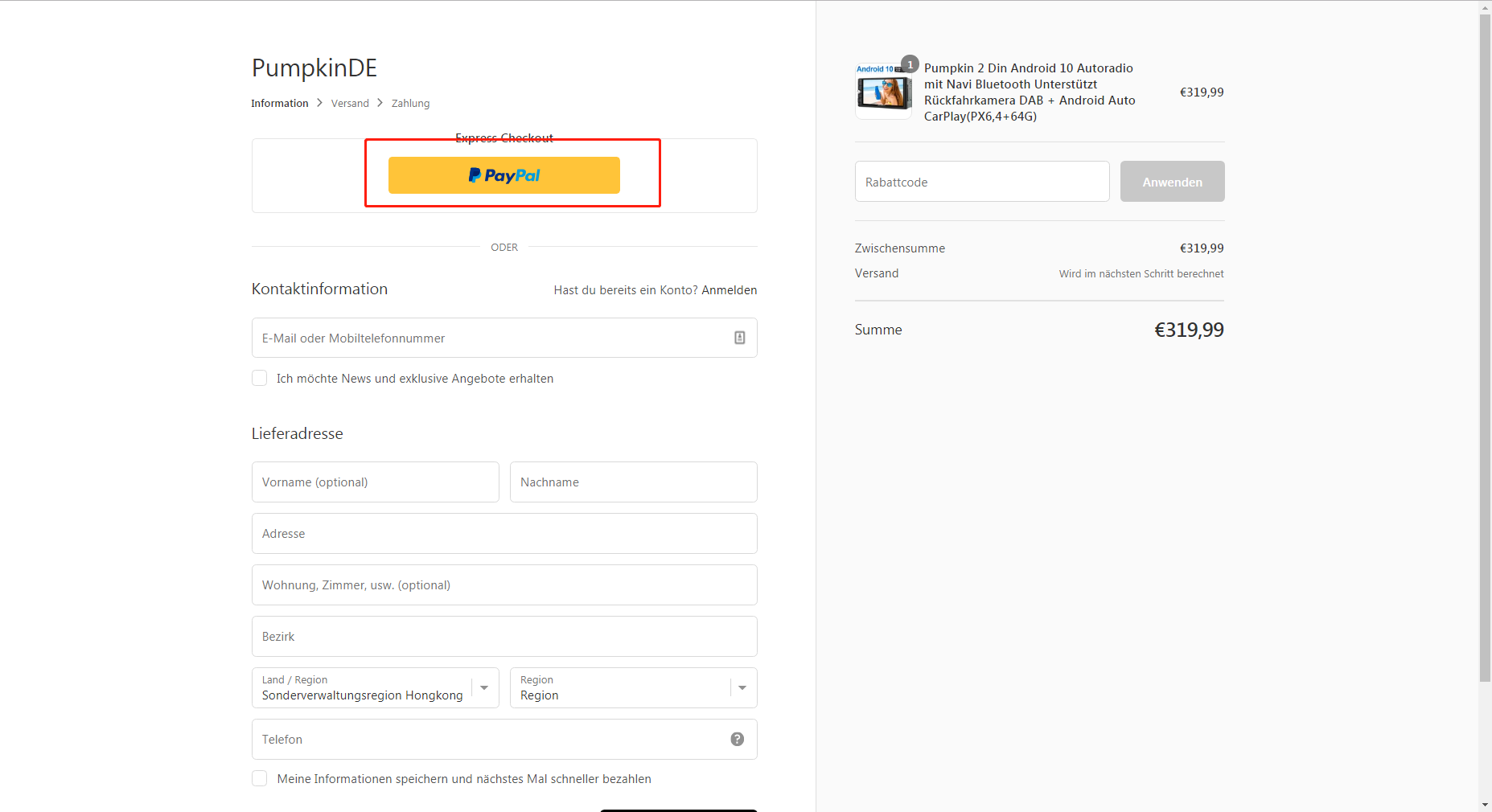This screenshot has height=812, width=1492.
Task: Open the Land / Region dropdown
Action: click(483, 687)
